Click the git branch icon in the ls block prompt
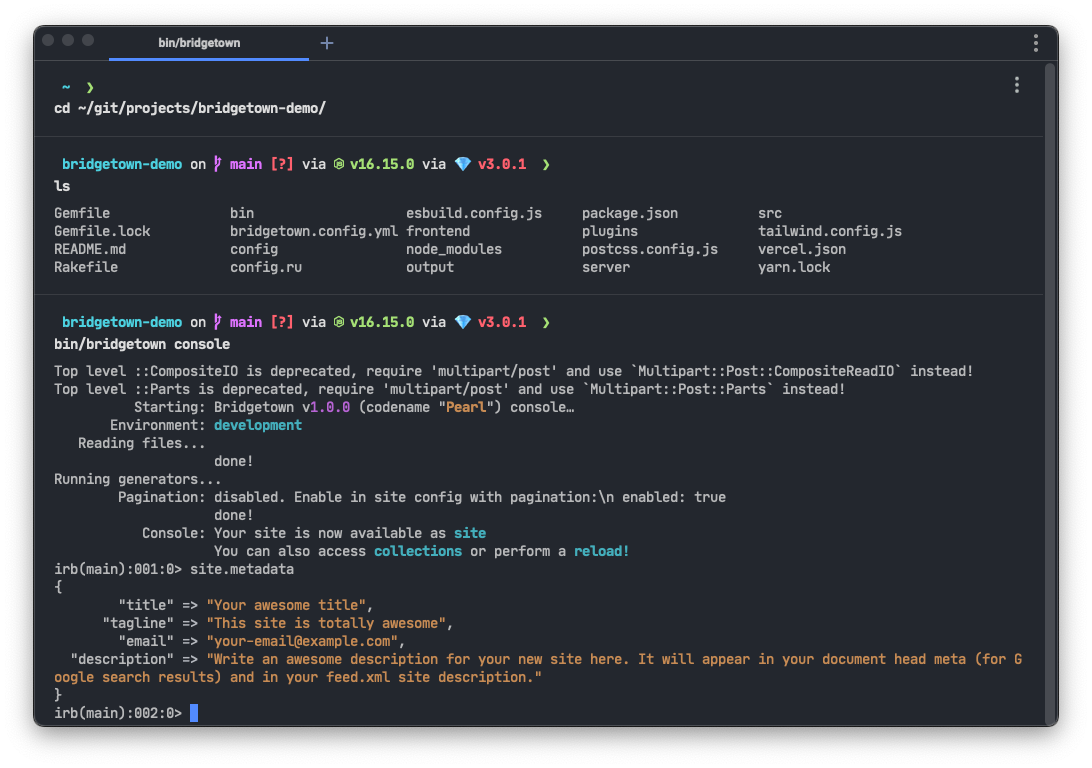Image resolution: width=1092 pixels, height=768 pixels. [x=216, y=164]
